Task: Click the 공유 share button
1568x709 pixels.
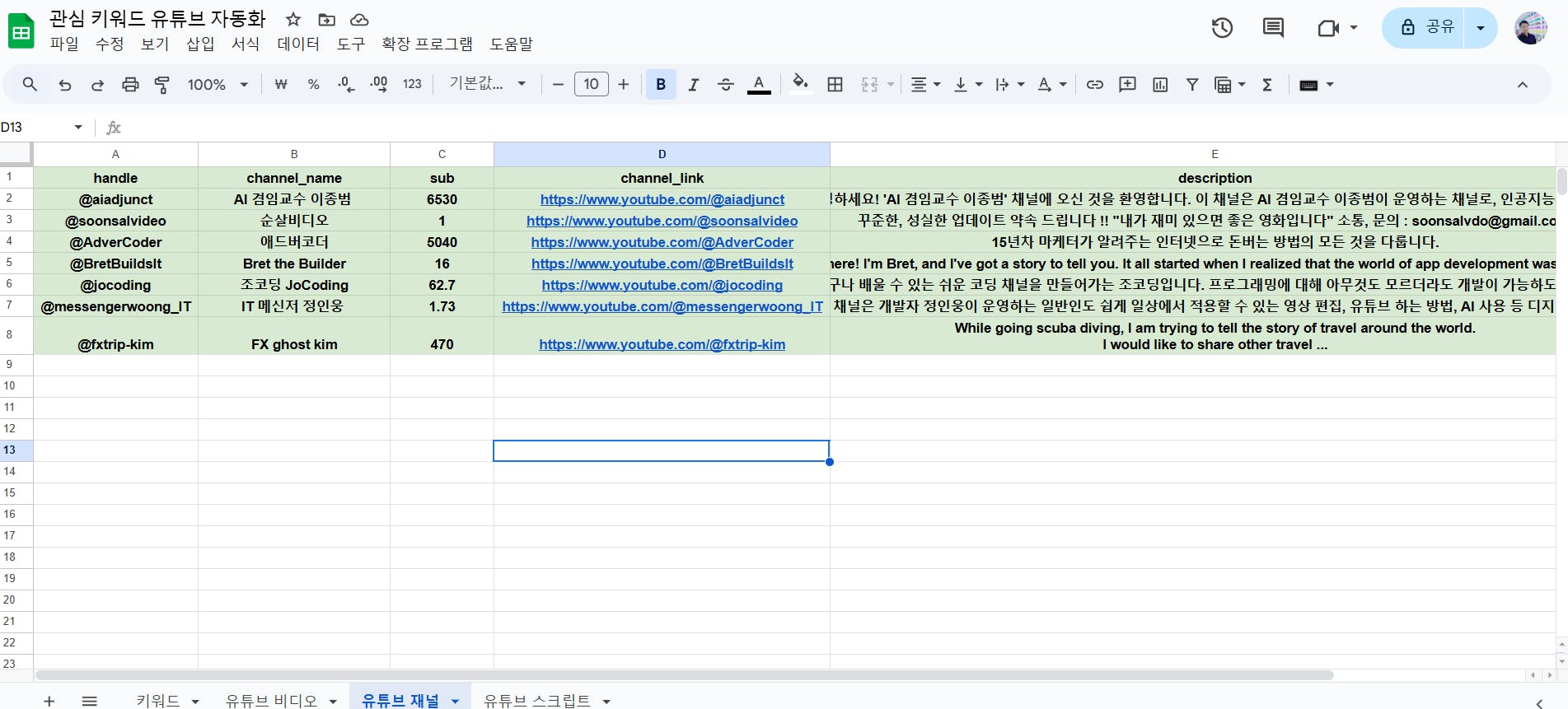Action: pos(1425,28)
